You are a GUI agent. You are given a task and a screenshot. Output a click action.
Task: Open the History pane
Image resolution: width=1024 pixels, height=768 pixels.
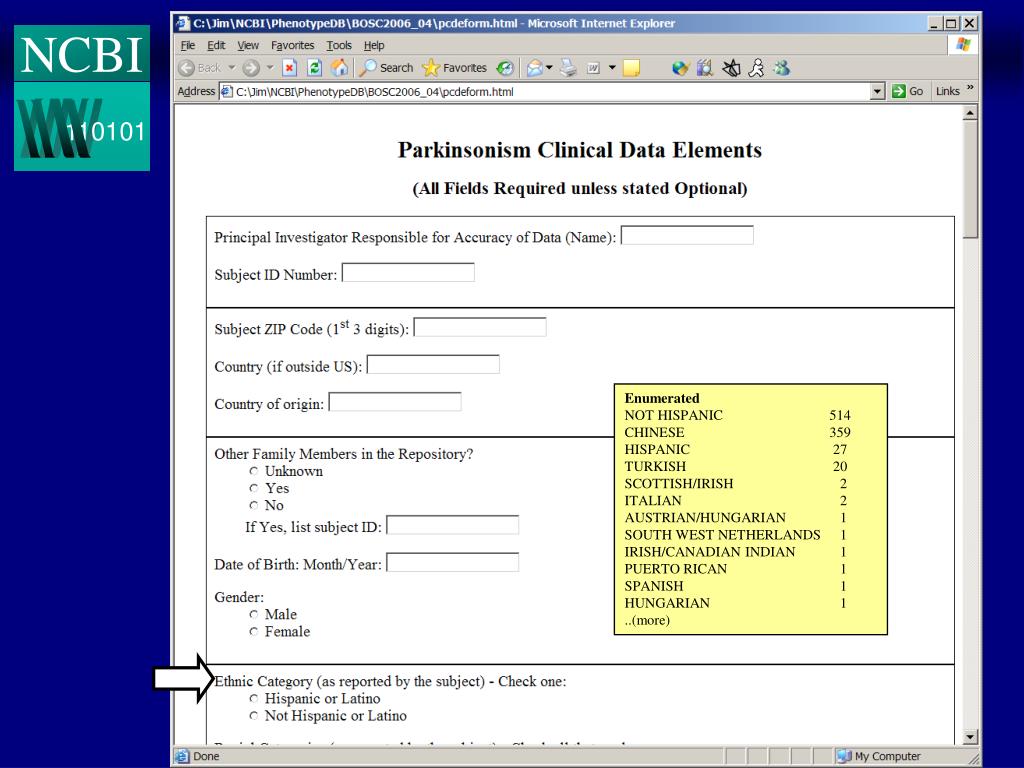pyautogui.click(x=505, y=68)
